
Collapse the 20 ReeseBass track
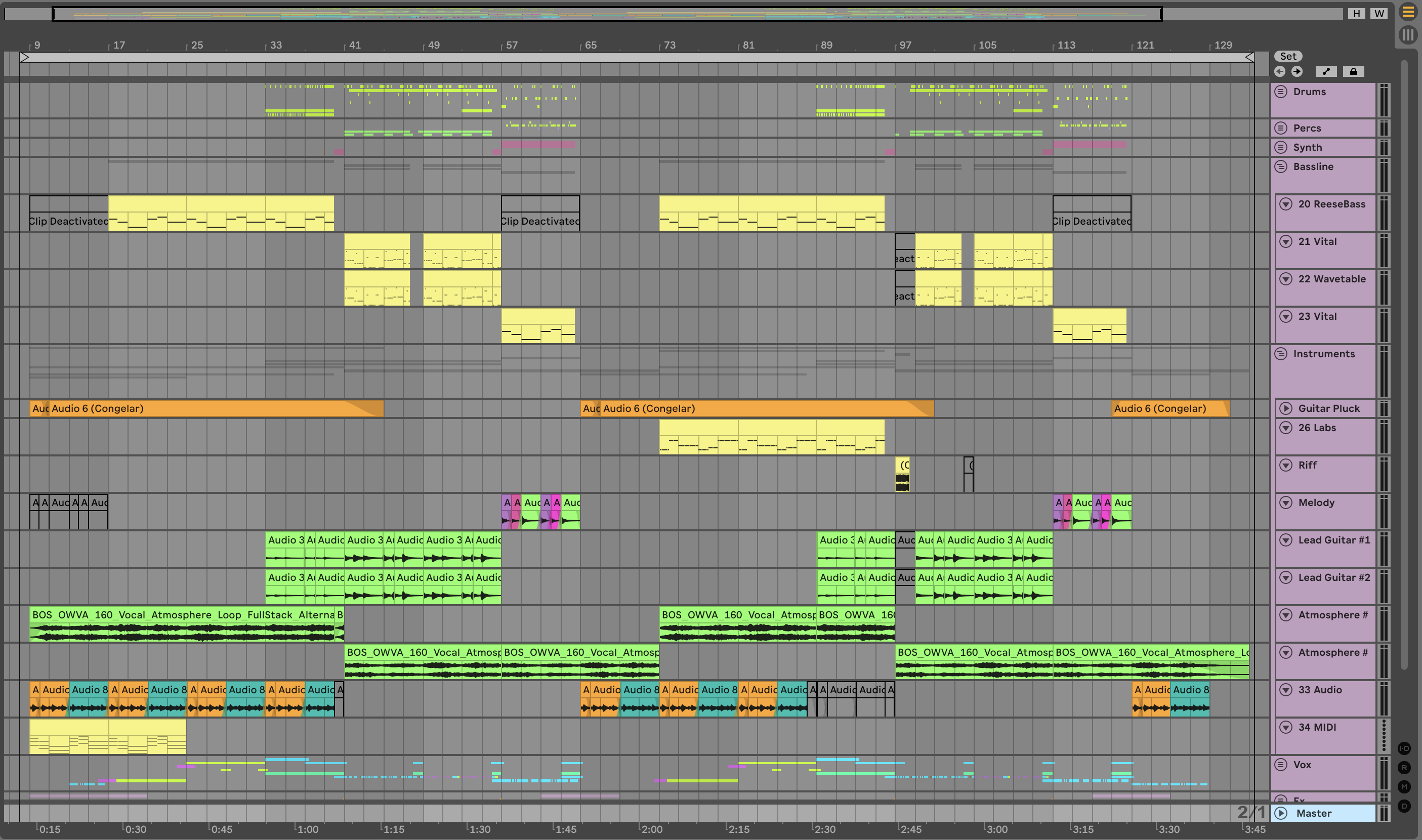(1286, 204)
